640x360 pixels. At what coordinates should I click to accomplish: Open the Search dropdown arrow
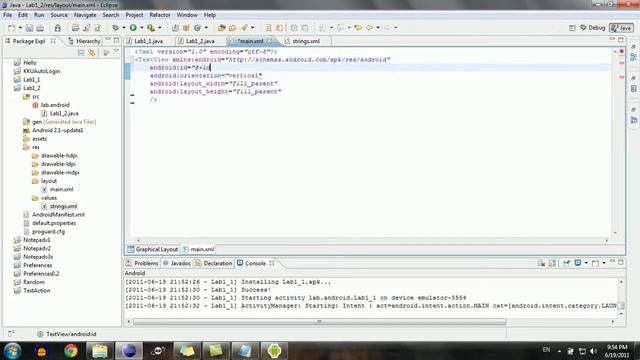pos(253,28)
